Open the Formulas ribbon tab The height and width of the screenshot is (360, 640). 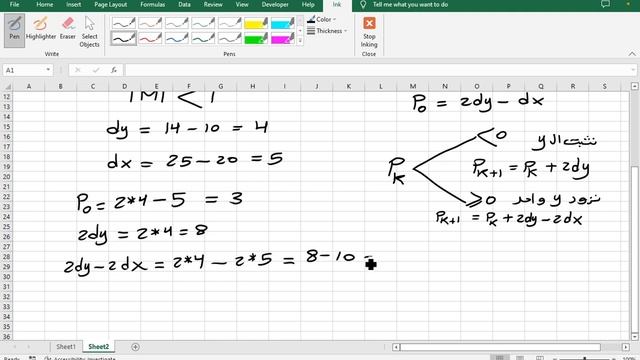[153, 4]
